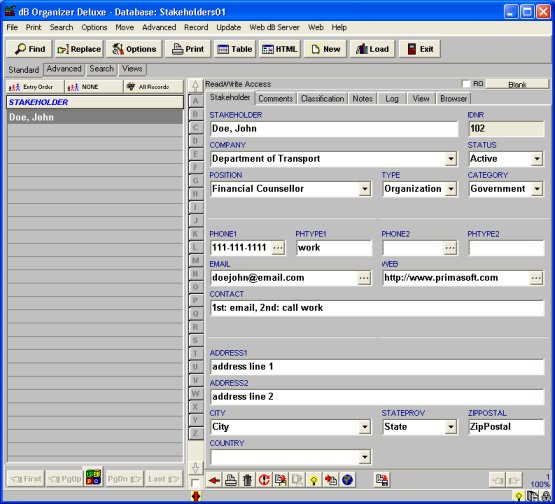
Task: Click the Replace toolbar button
Action: [79, 49]
